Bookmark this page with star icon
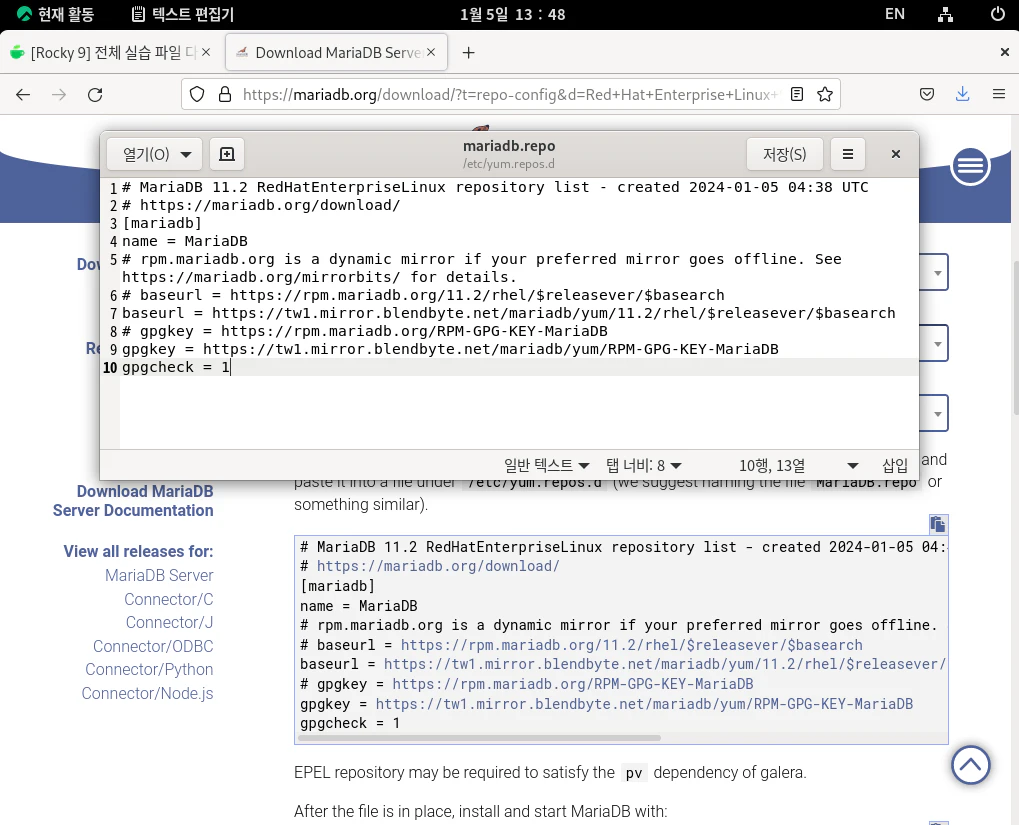The image size is (1019, 825). [825, 95]
